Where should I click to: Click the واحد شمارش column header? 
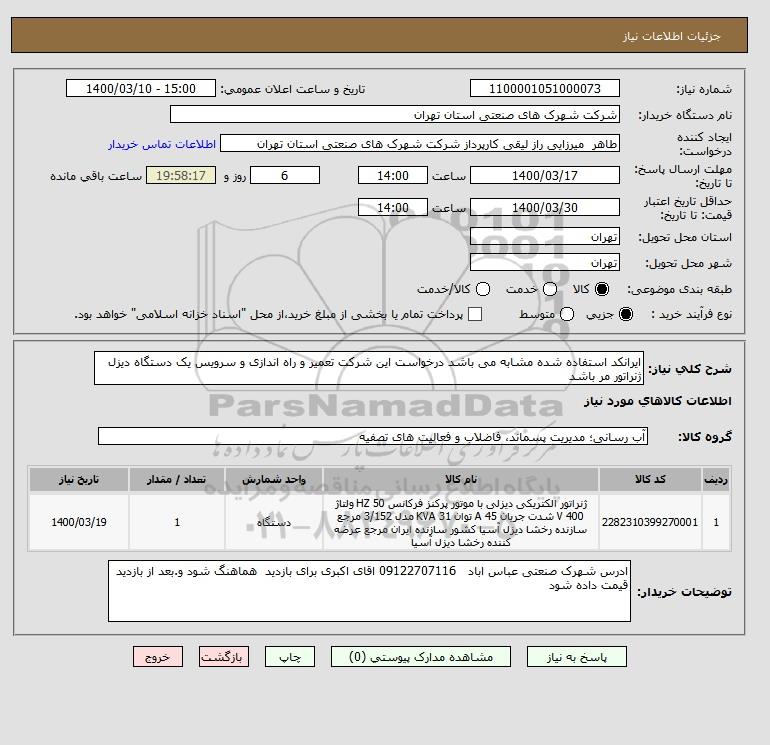coord(274,479)
